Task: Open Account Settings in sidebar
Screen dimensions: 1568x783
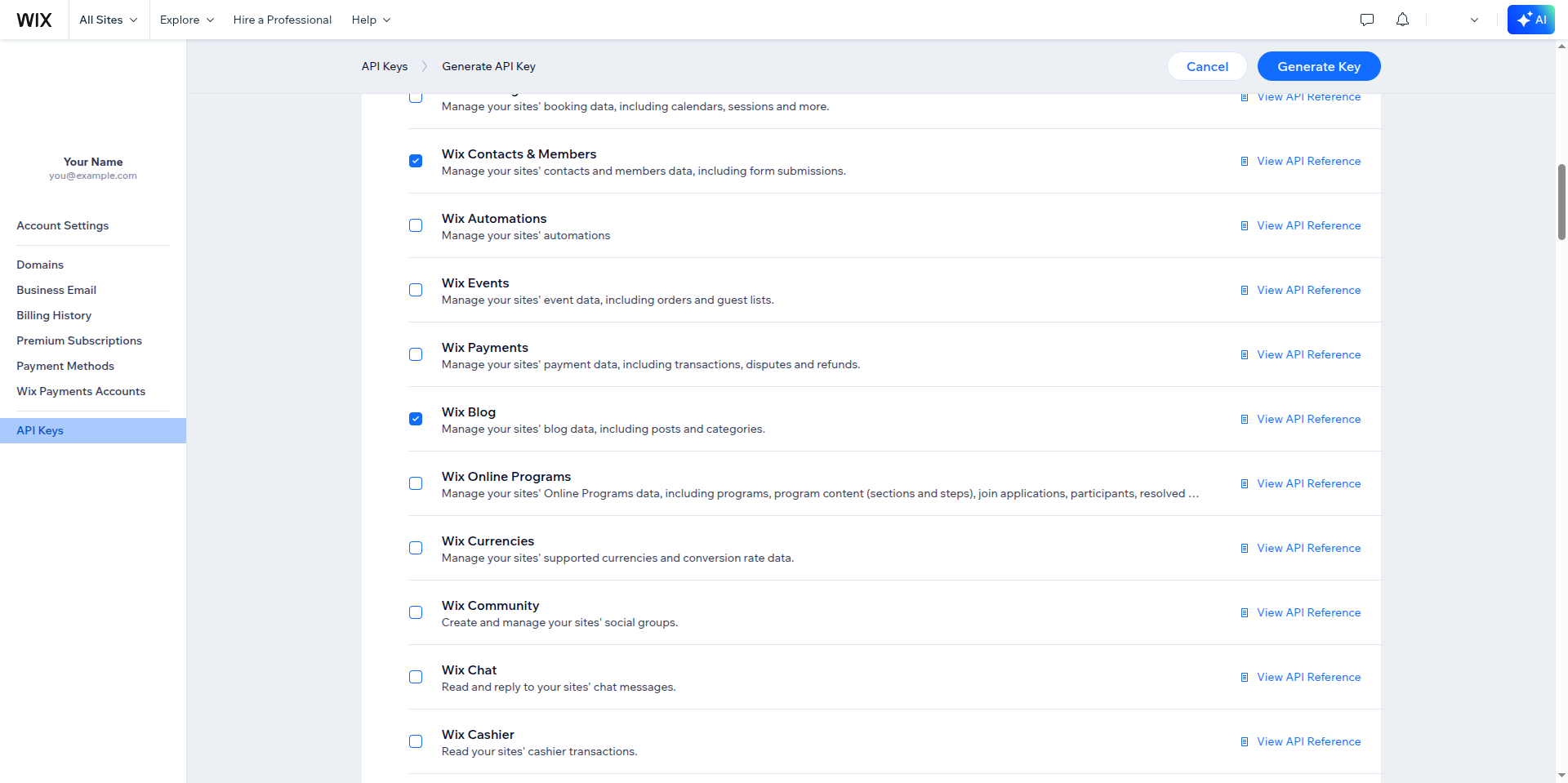Action: tap(63, 225)
